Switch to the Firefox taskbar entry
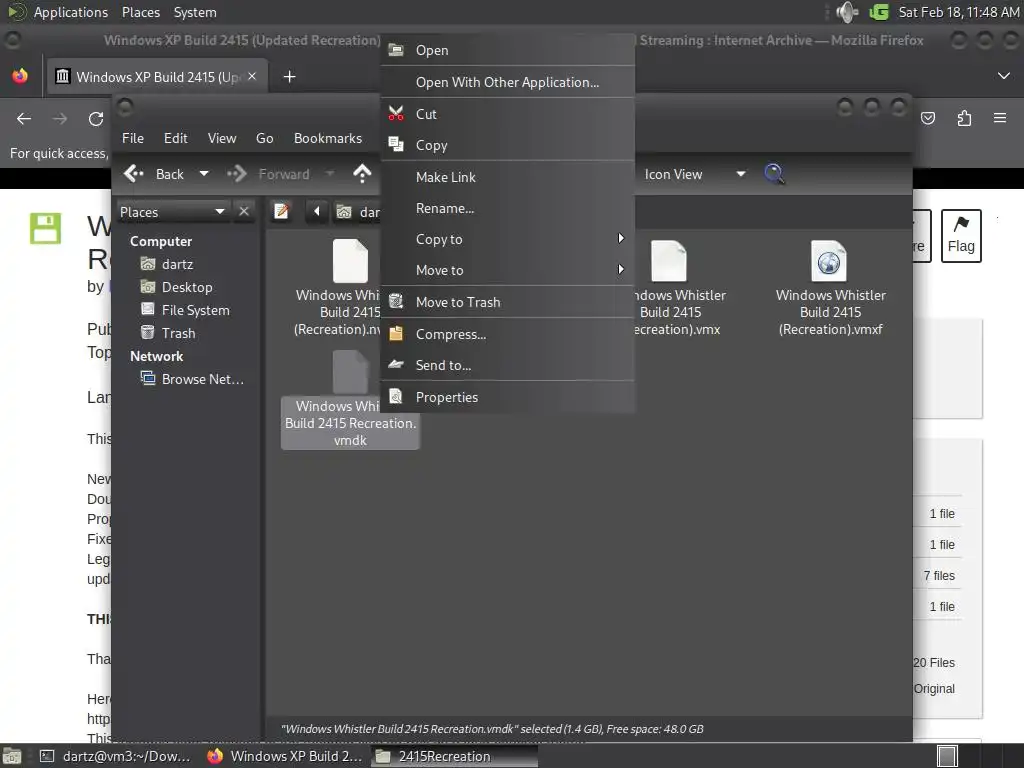The height and width of the screenshot is (768, 1024). 284,756
